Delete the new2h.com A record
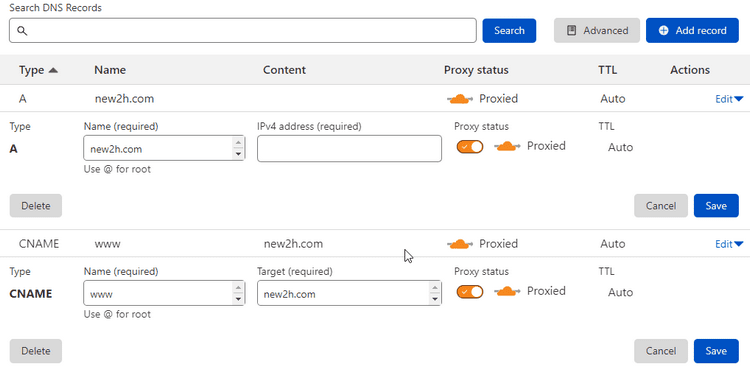The height and width of the screenshot is (370, 750). [36, 206]
